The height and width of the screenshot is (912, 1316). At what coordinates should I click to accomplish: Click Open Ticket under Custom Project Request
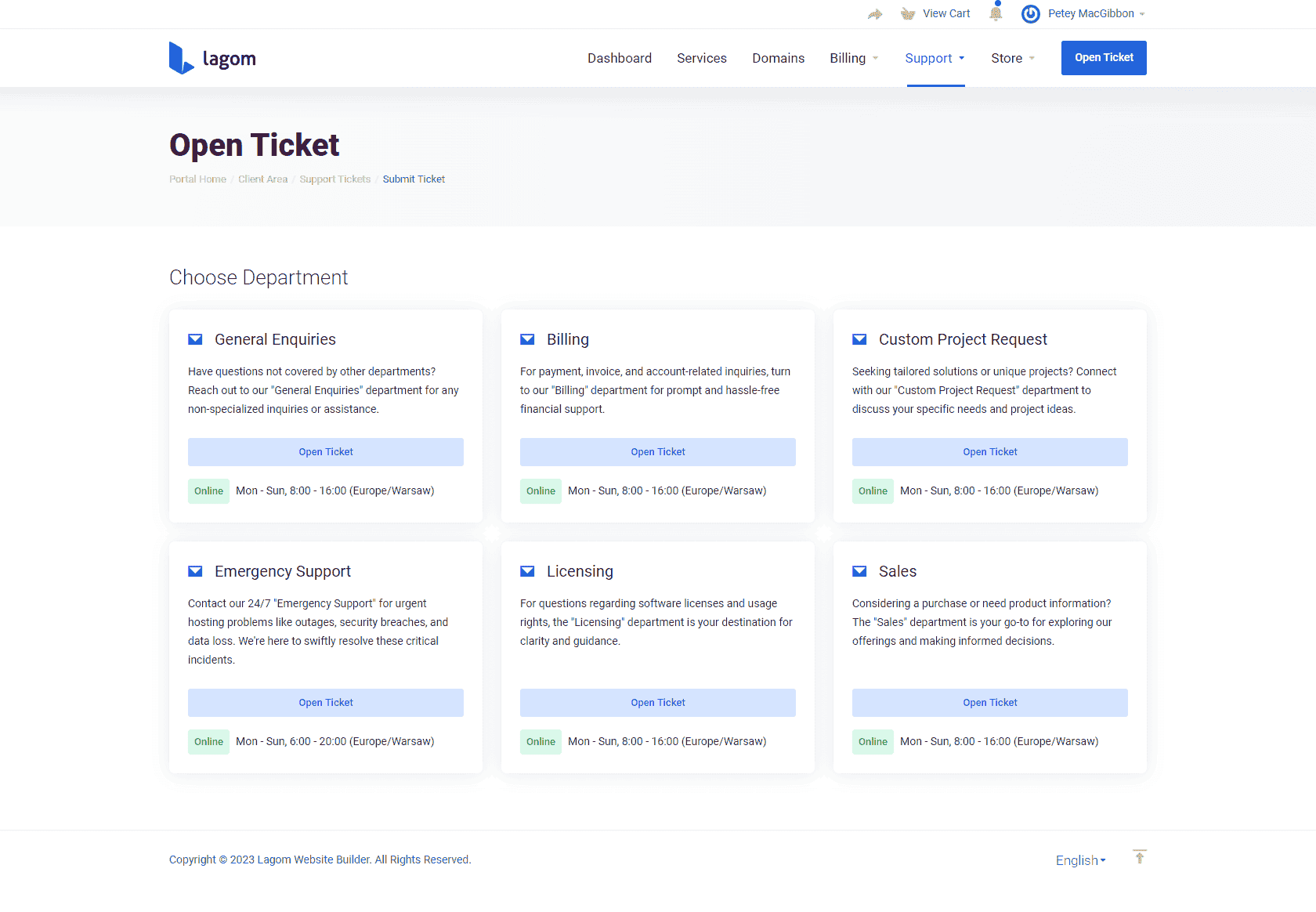(x=990, y=452)
